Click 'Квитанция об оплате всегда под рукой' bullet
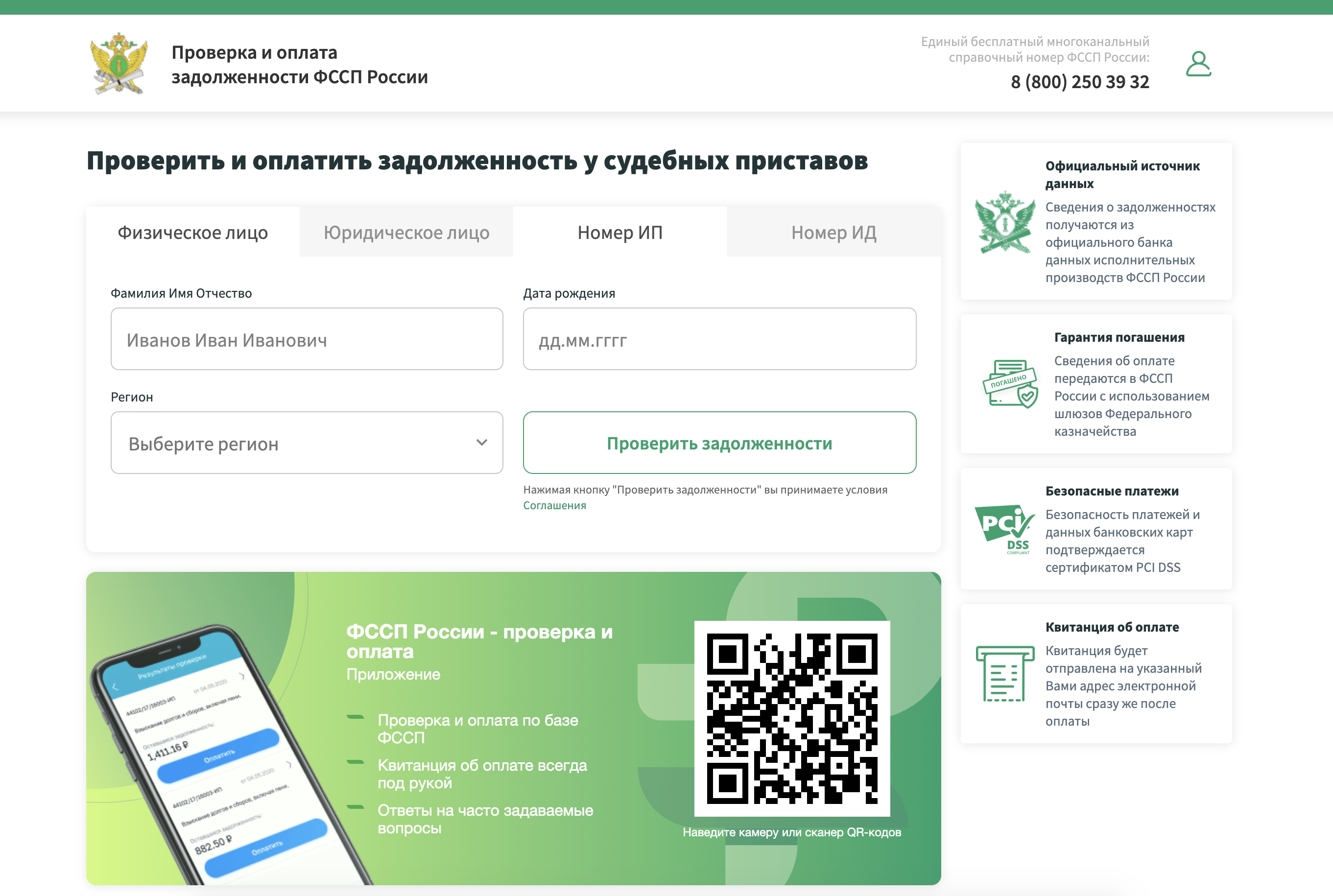Viewport: 1333px width, 896px height. tap(482, 774)
